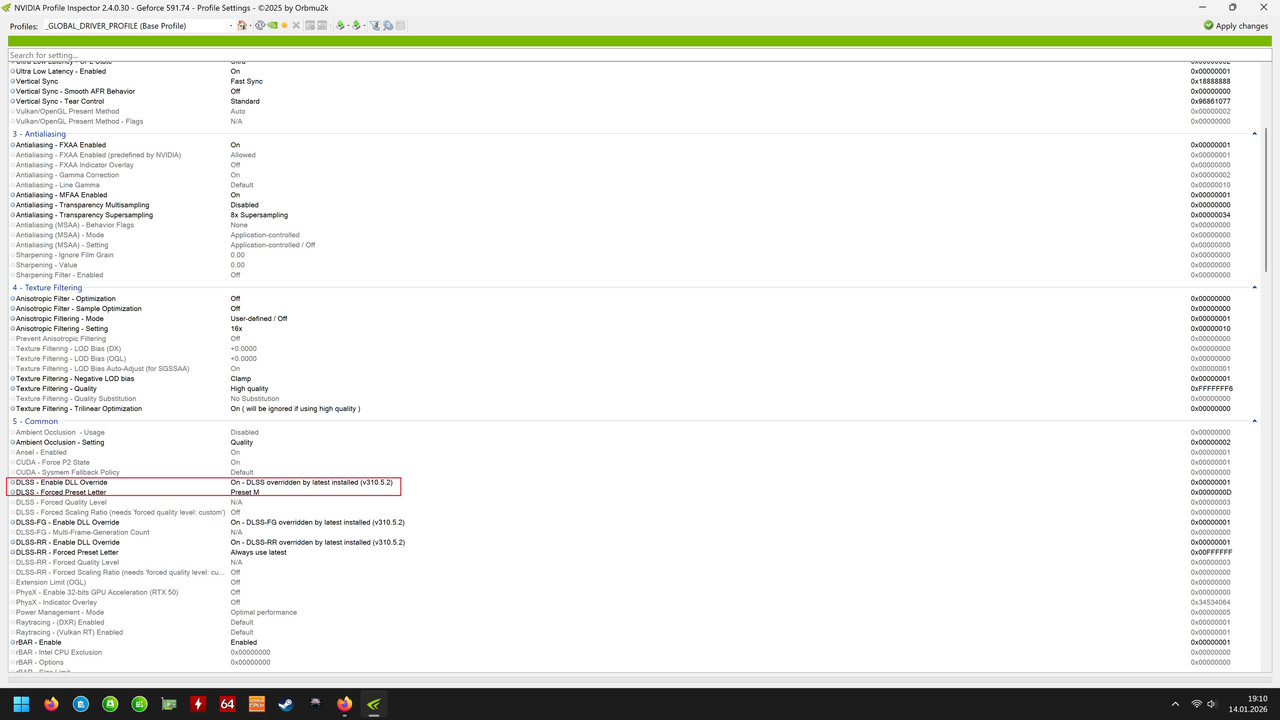Click hex value 0xFFFFFFF6
This screenshot has width=1280, height=720.
point(1211,389)
